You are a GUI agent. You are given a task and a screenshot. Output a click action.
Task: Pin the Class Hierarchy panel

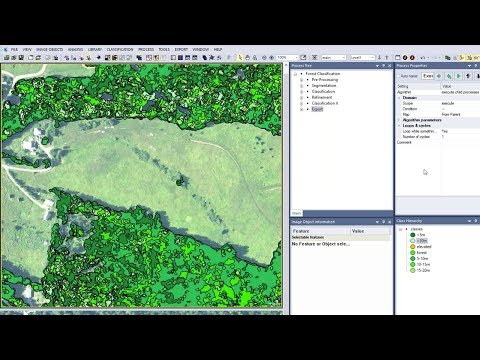point(476,221)
